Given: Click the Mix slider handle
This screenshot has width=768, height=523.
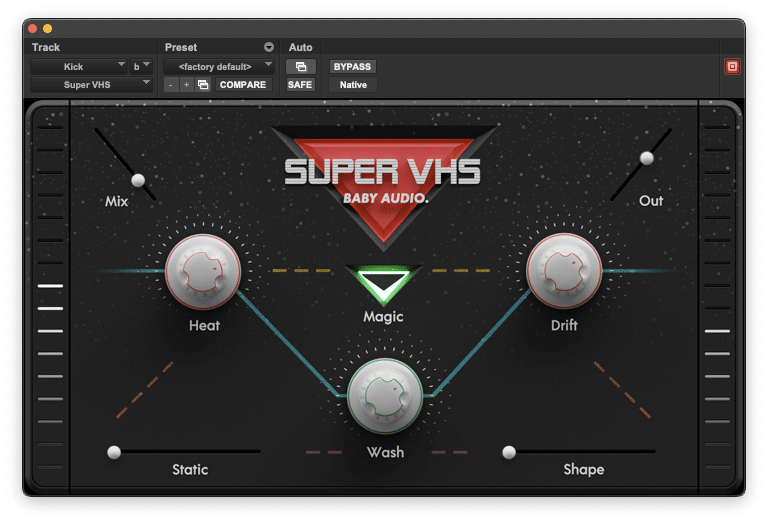Looking at the screenshot, I should coord(138,180).
